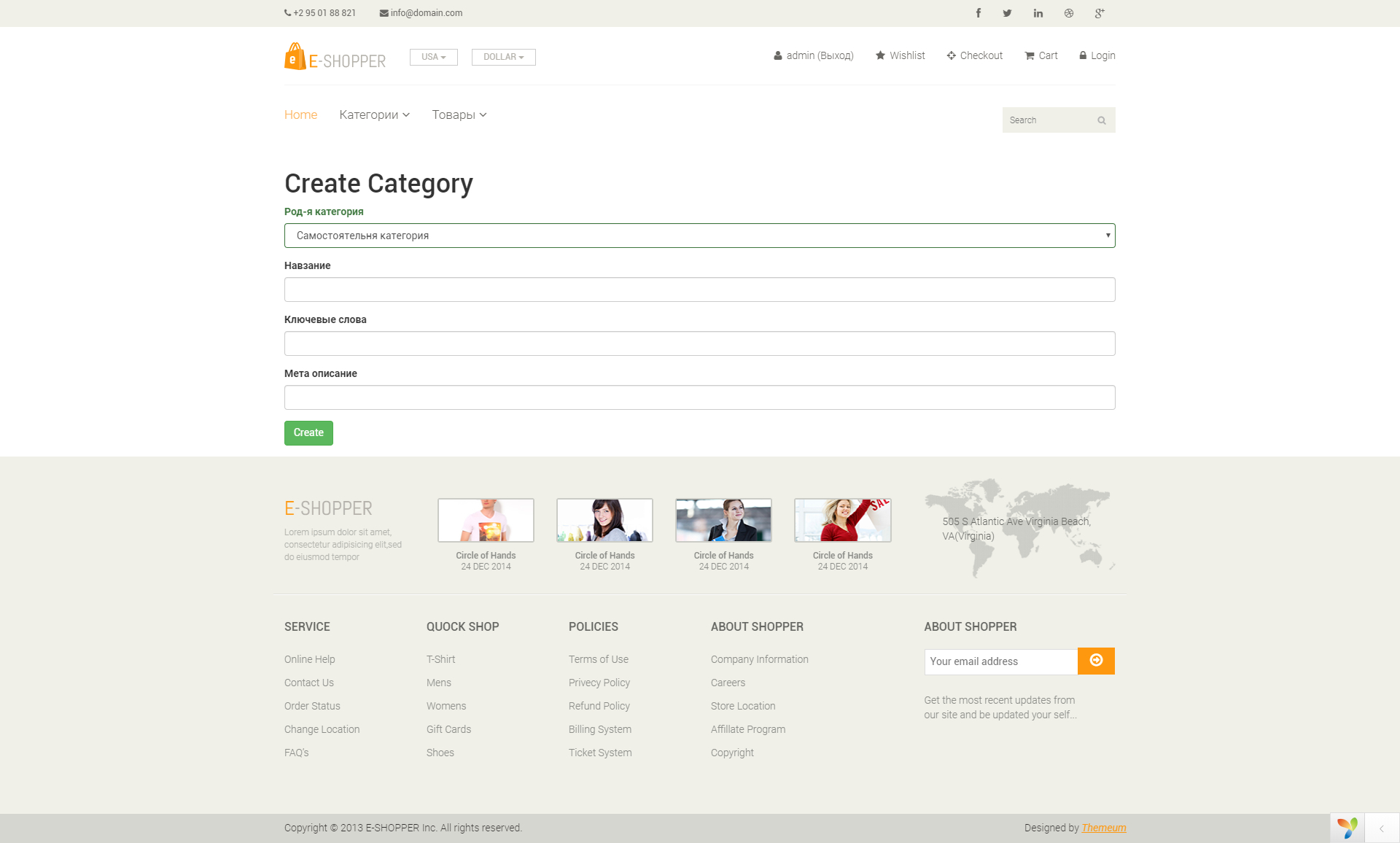
Task: Submit email with orange arrow button
Action: click(x=1096, y=661)
